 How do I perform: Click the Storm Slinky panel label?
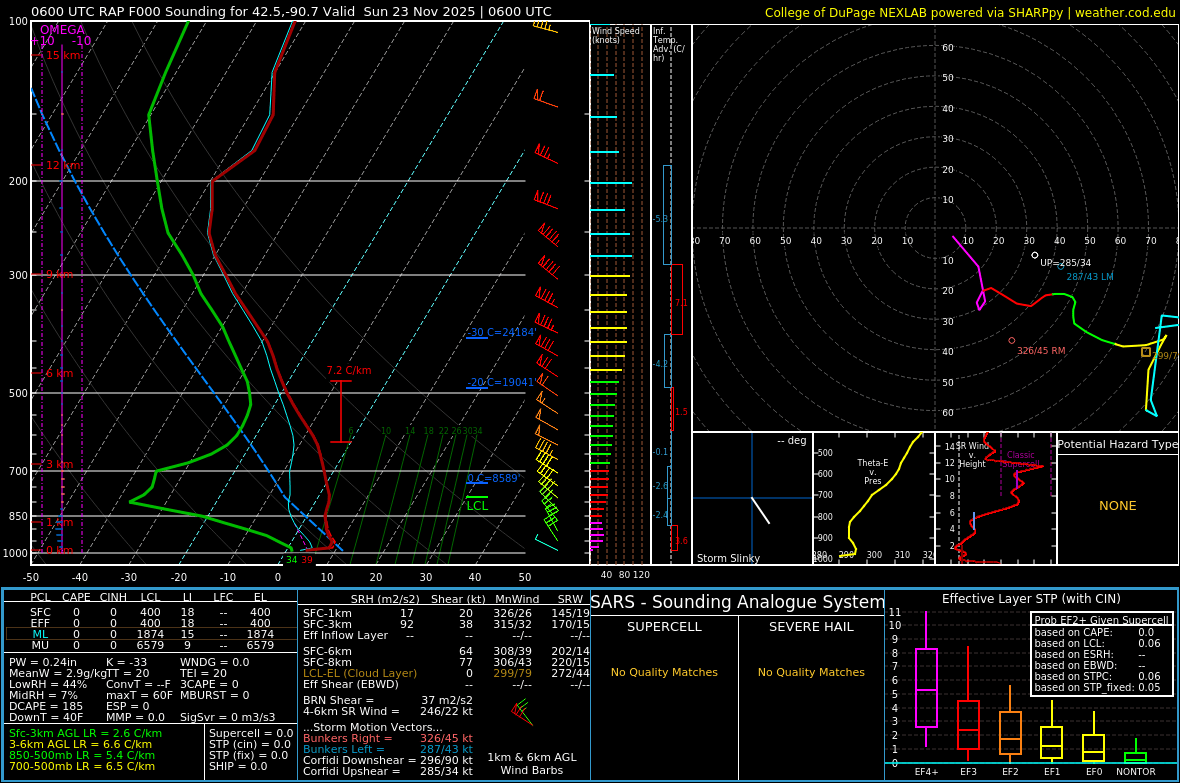tap(728, 558)
